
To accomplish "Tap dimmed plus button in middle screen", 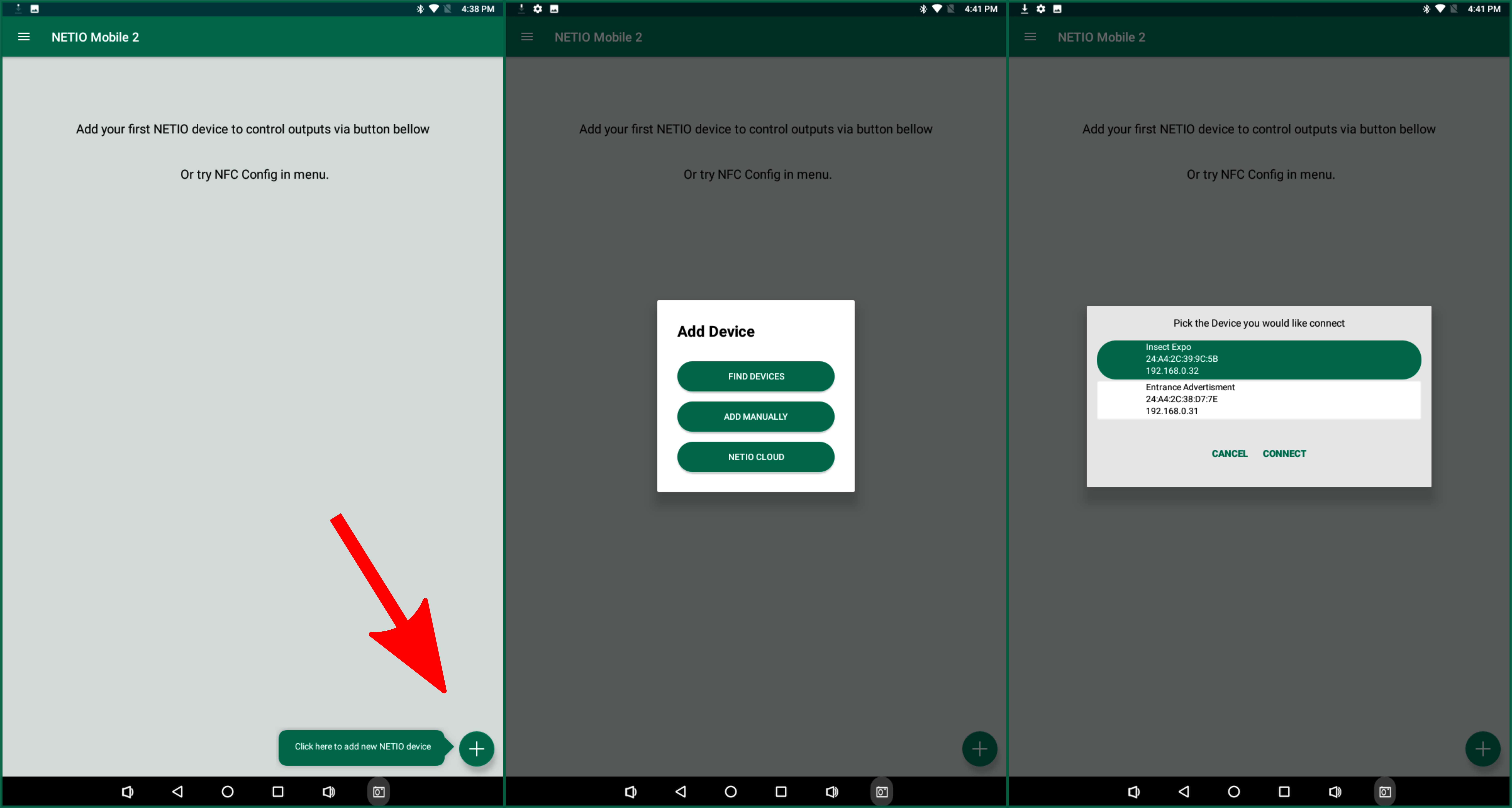I will click(x=980, y=749).
